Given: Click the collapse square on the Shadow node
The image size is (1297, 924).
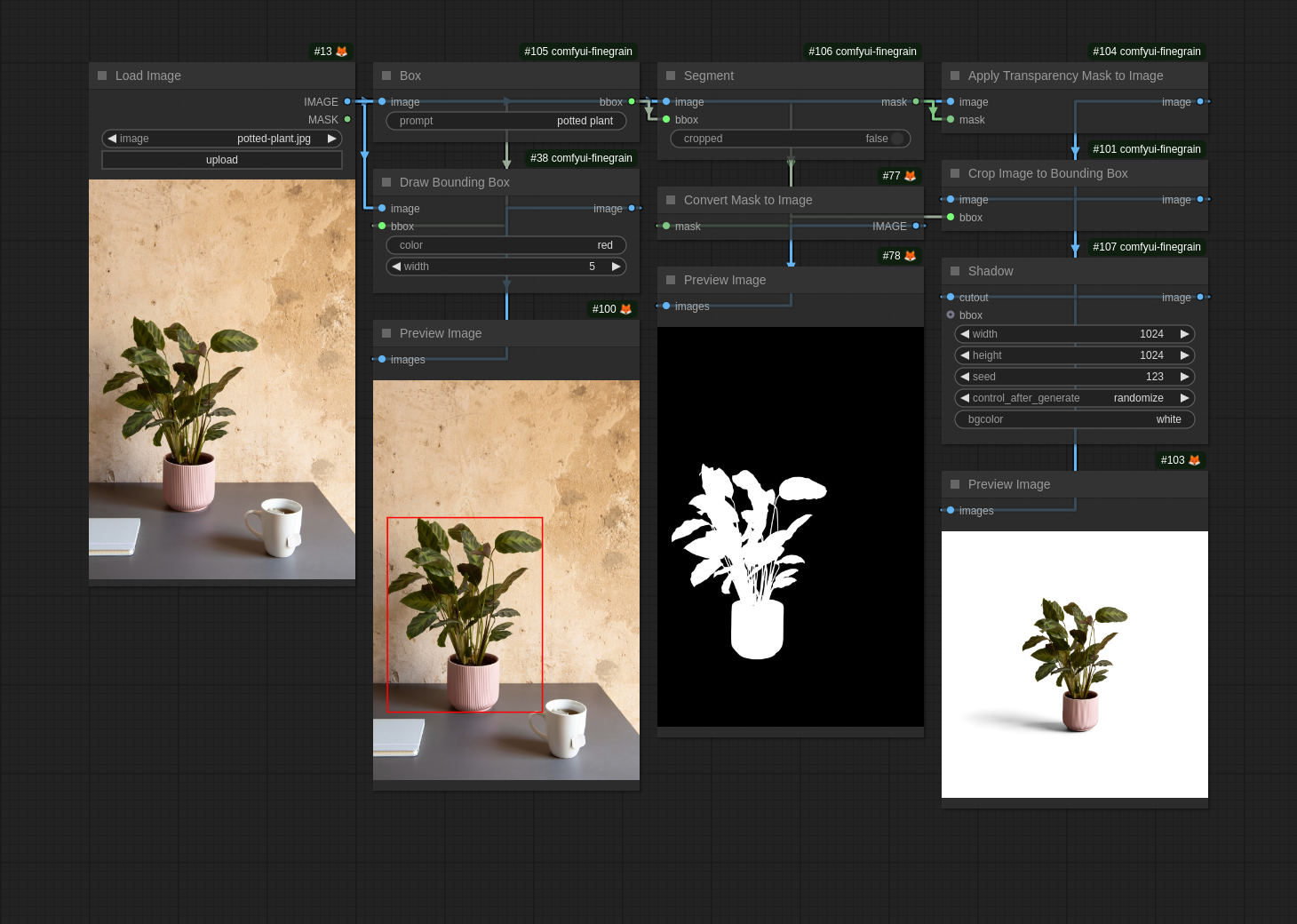Looking at the screenshot, I should tap(955, 271).
